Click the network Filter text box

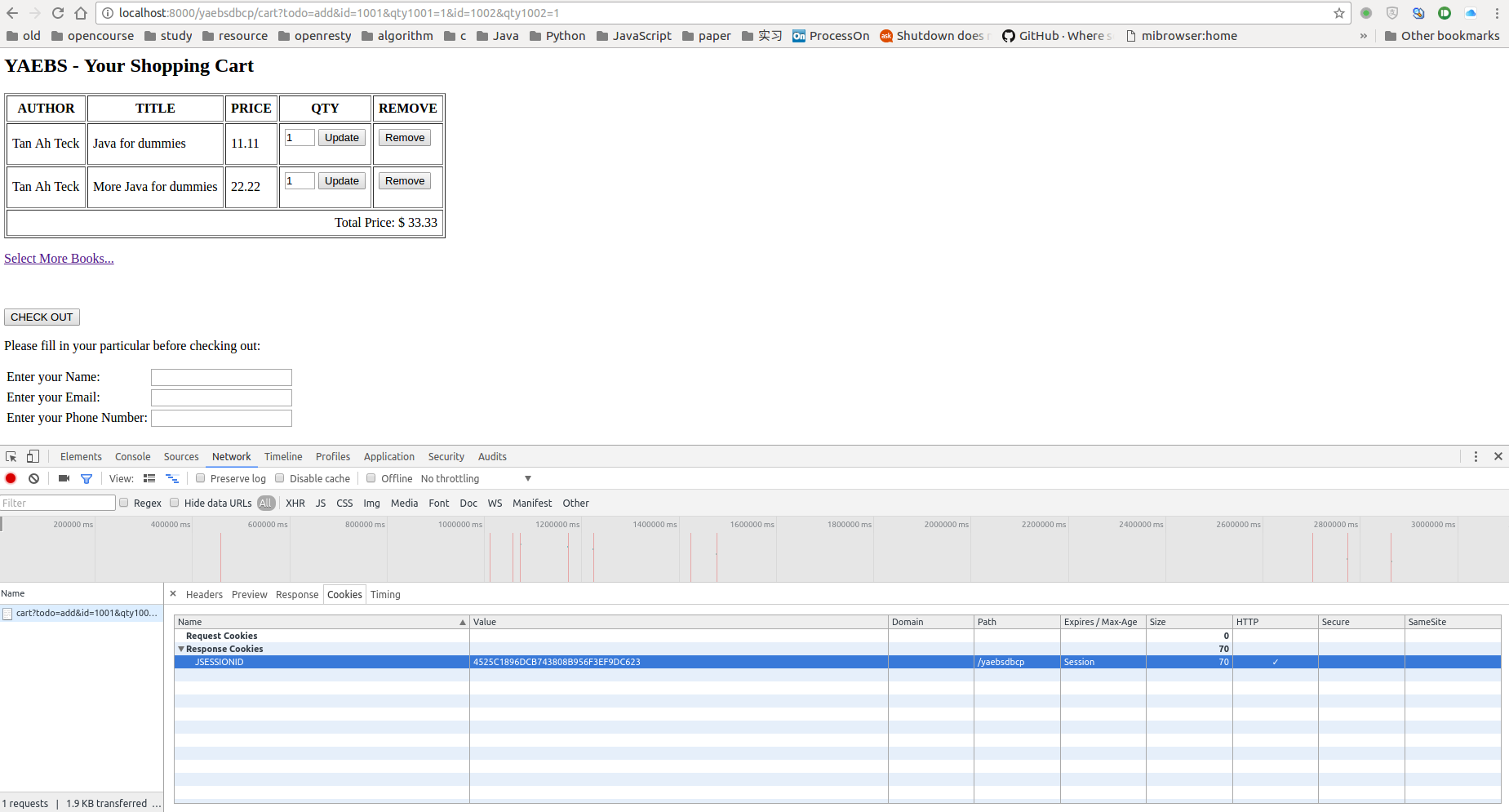pyautogui.click(x=58, y=503)
